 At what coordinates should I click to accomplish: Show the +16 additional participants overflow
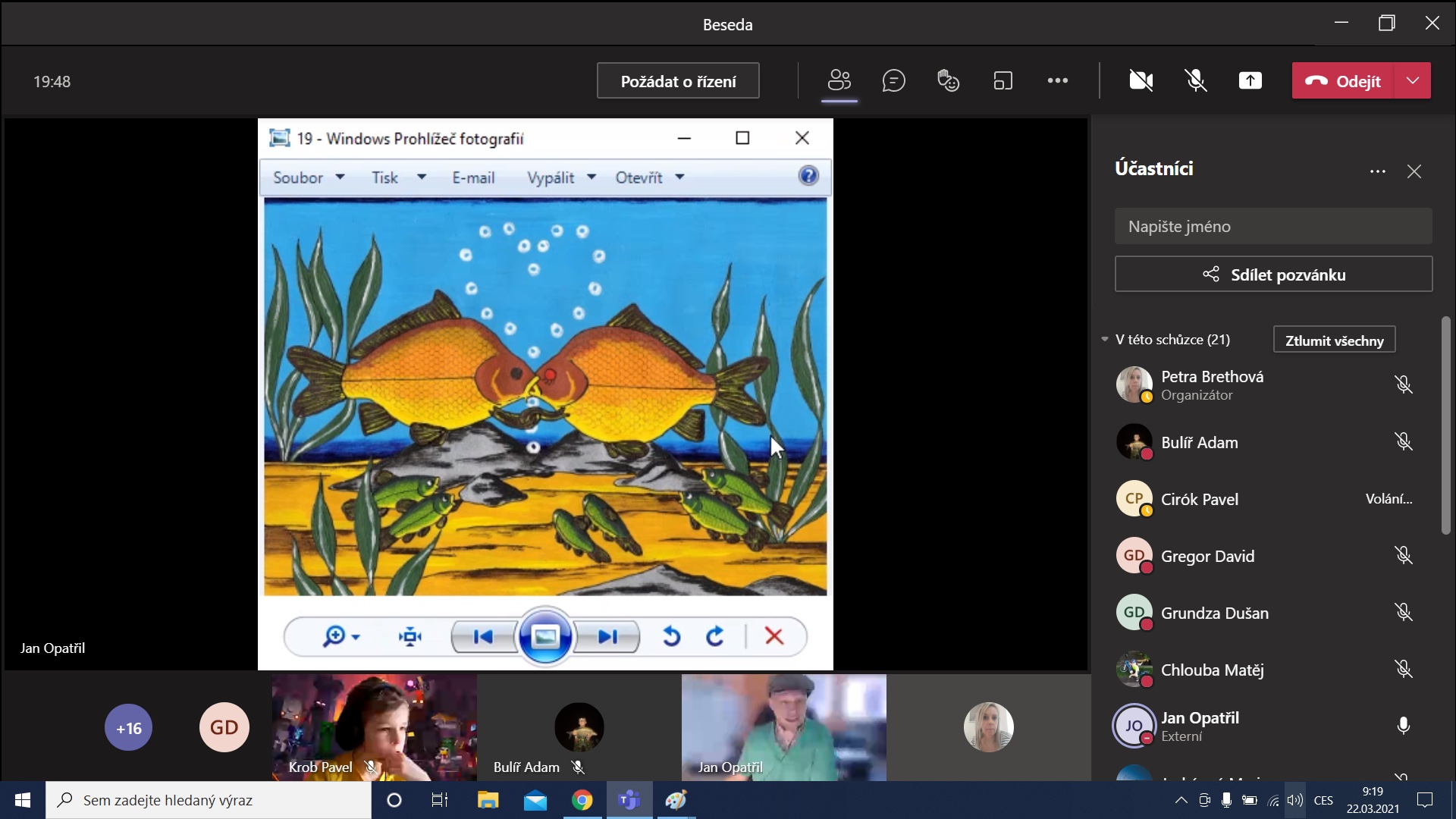[128, 728]
